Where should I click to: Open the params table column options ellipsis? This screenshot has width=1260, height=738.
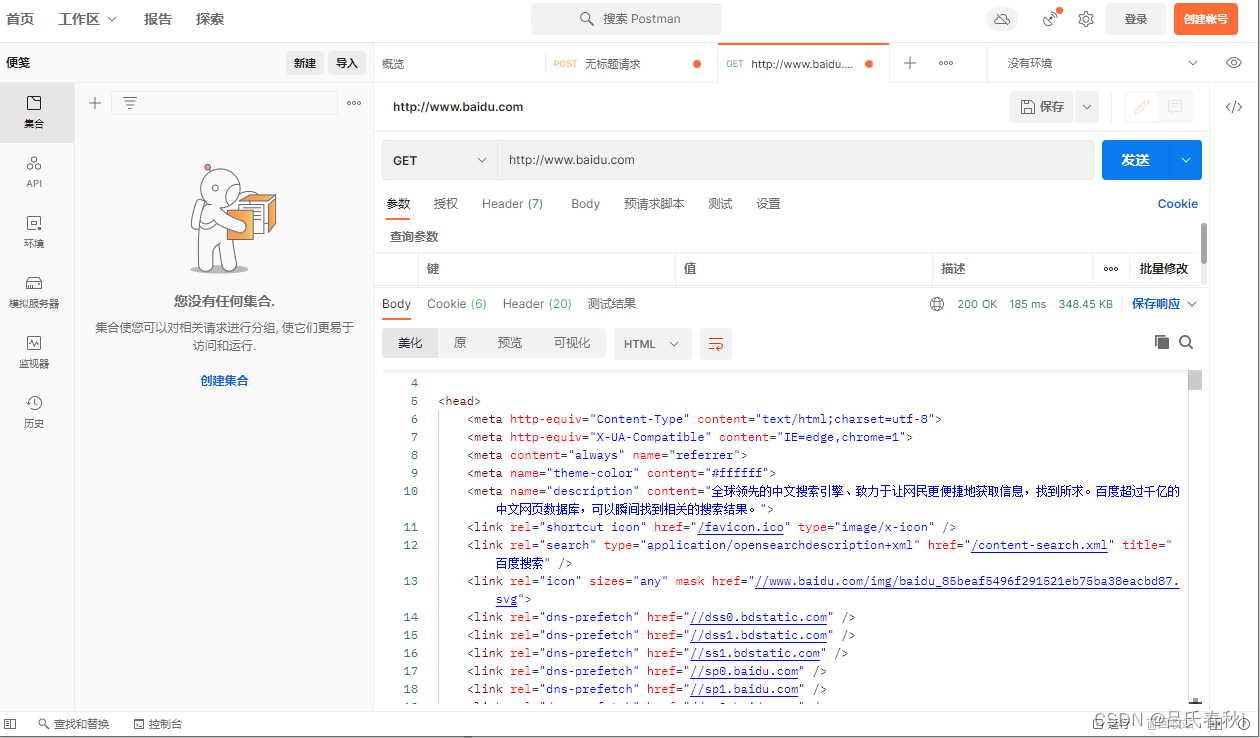pyautogui.click(x=1111, y=269)
